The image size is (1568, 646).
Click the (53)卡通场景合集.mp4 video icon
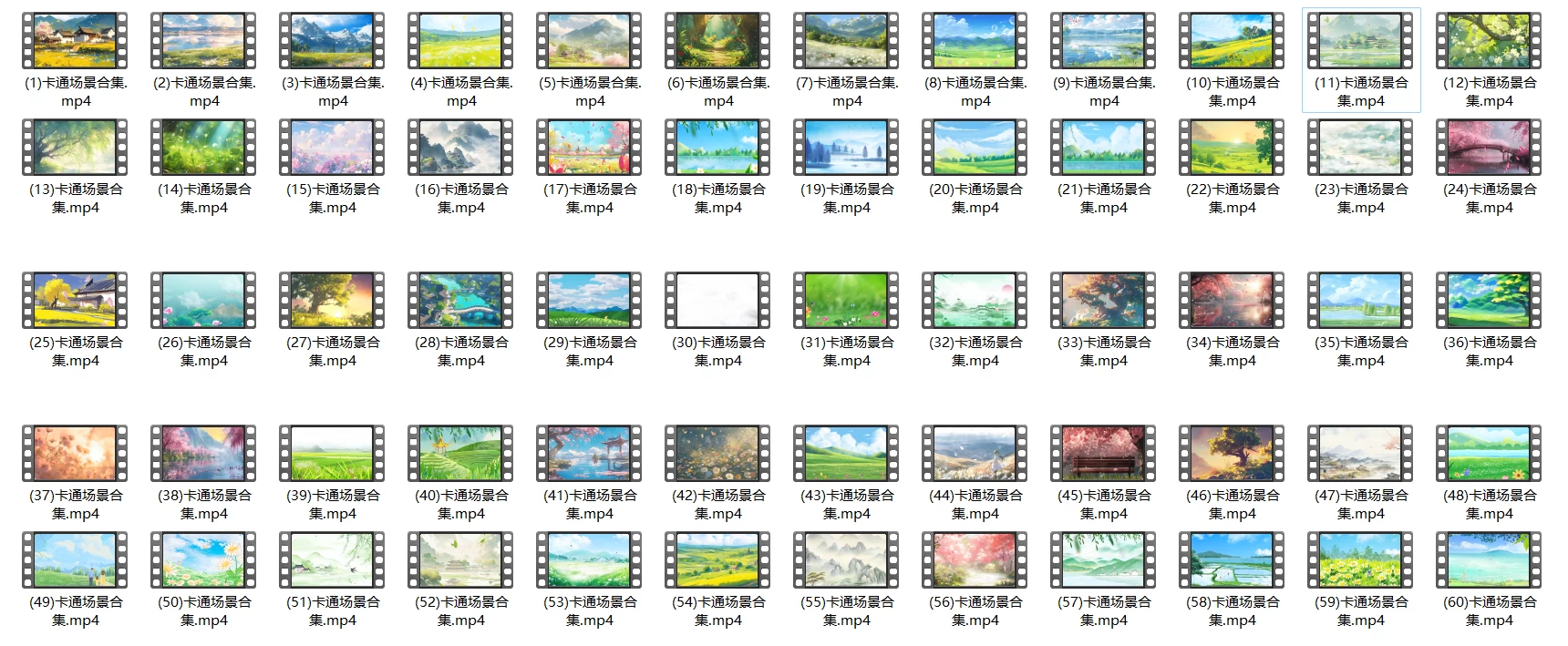(590, 559)
